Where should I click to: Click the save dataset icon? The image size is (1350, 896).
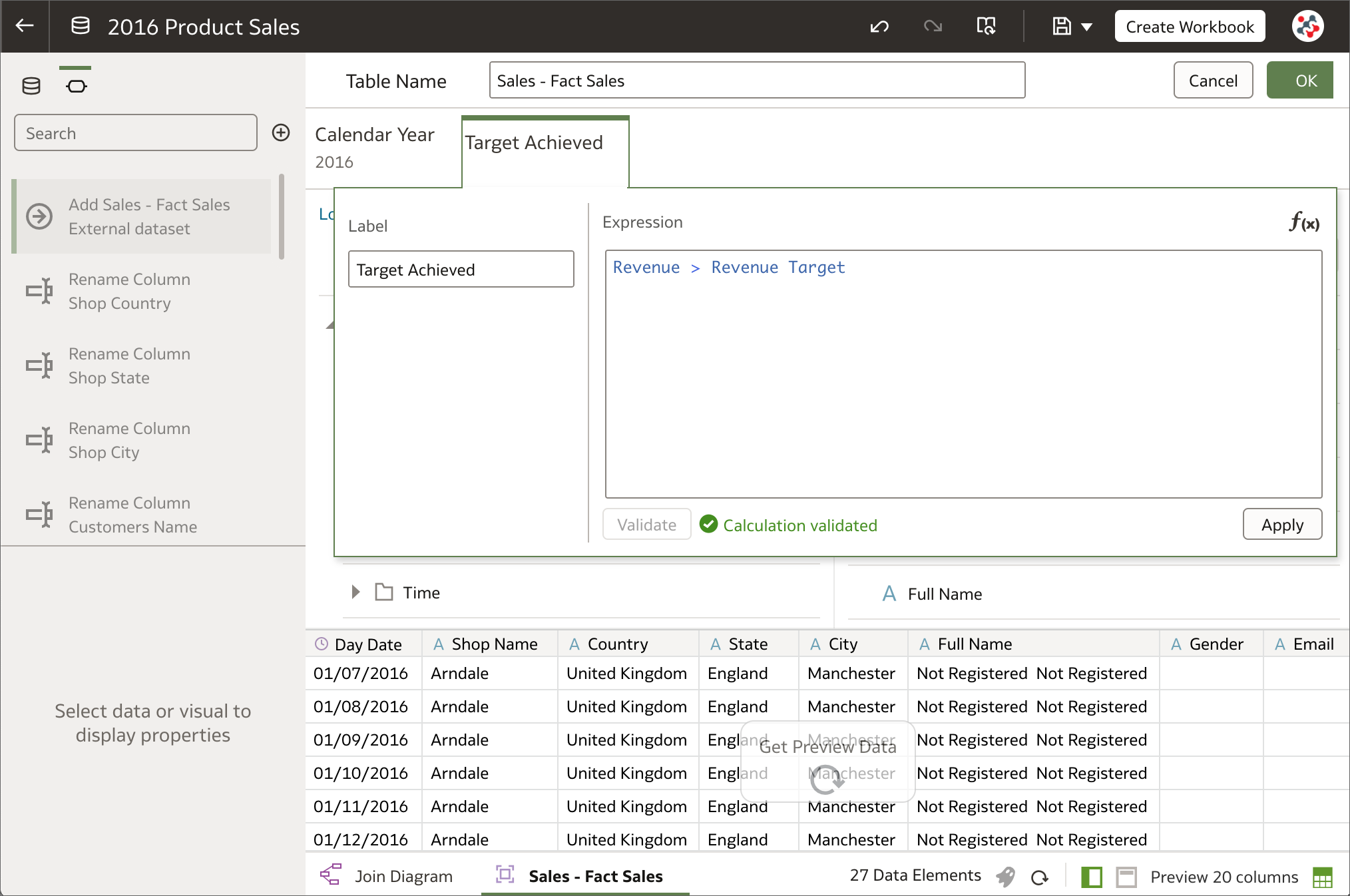(1061, 27)
